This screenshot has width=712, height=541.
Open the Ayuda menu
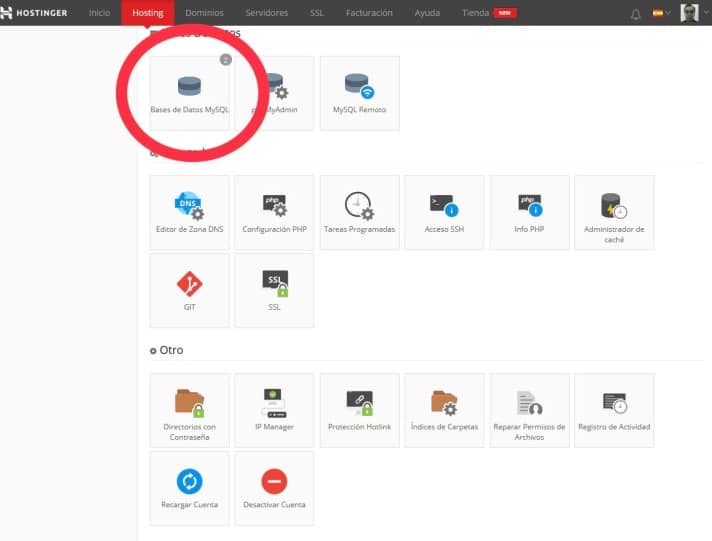[x=427, y=13]
